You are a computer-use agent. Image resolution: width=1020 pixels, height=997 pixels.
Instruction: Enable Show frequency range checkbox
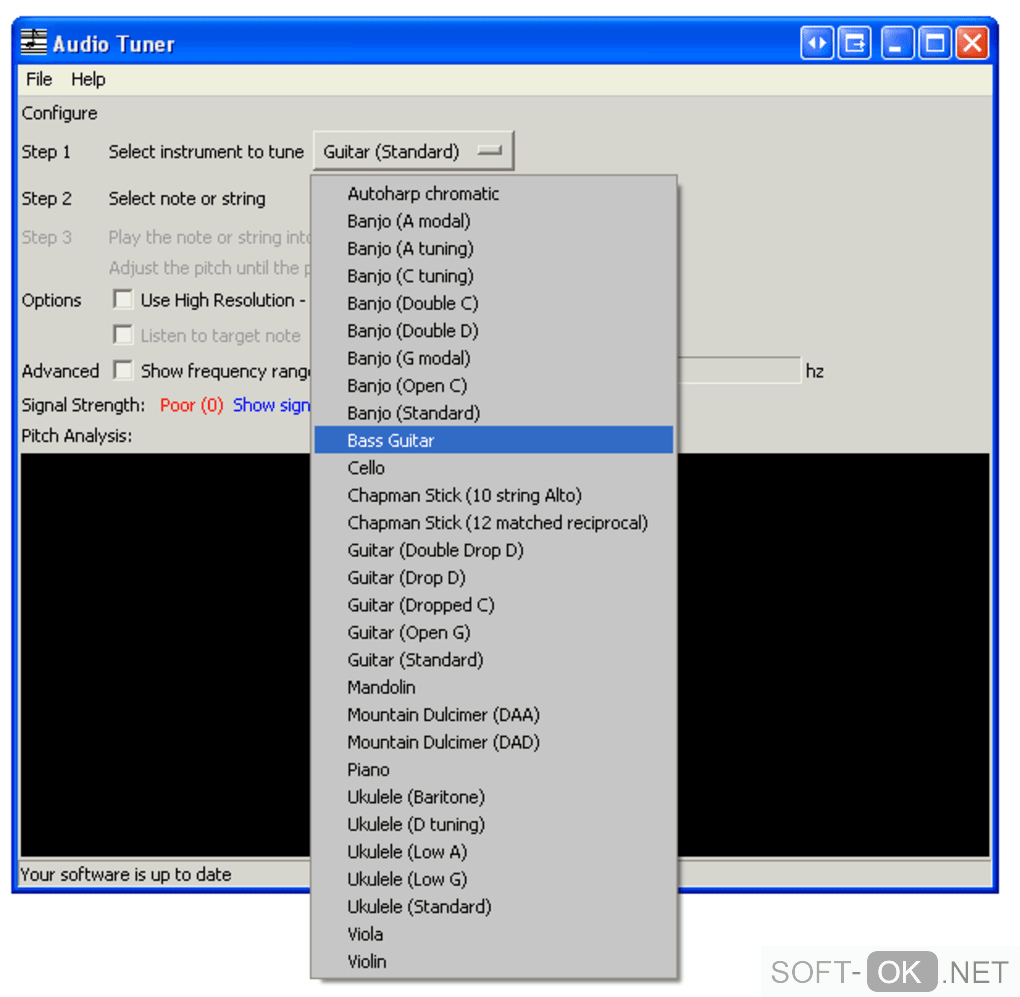(122, 370)
